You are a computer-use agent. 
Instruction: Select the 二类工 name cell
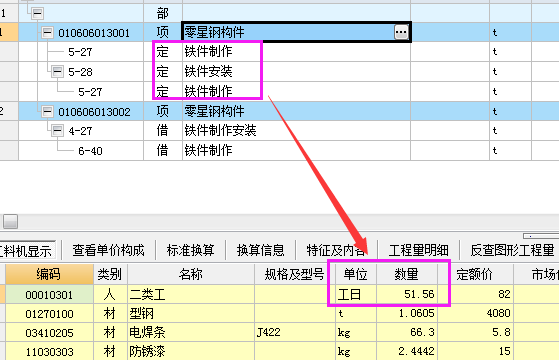[191, 294]
